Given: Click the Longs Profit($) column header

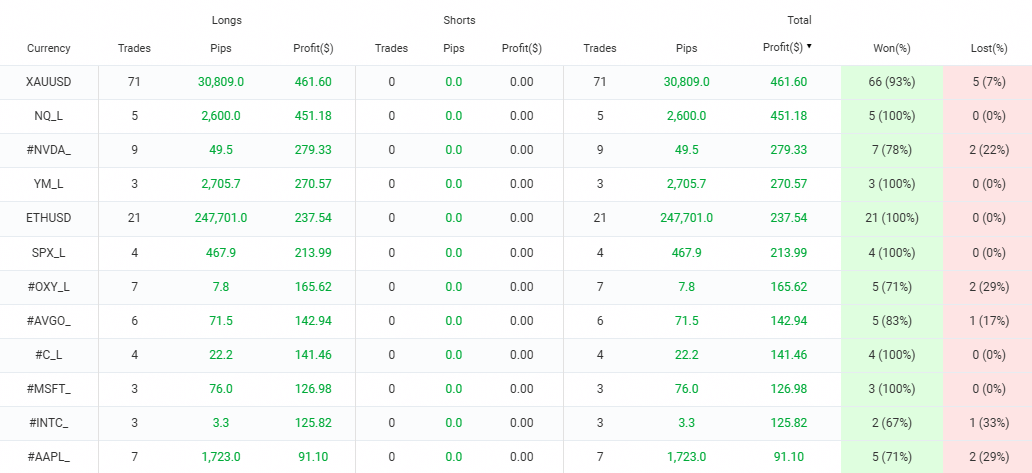Looking at the screenshot, I should [x=312, y=48].
